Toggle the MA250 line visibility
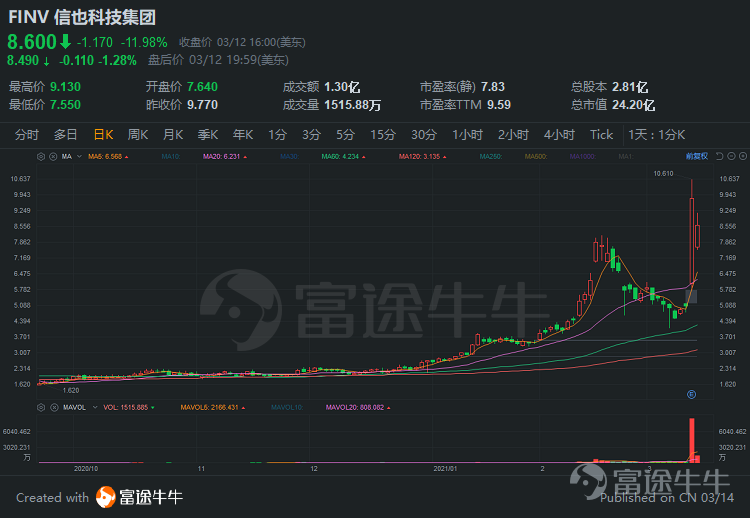Image resolution: width=750 pixels, height=518 pixels. click(491, 156)
